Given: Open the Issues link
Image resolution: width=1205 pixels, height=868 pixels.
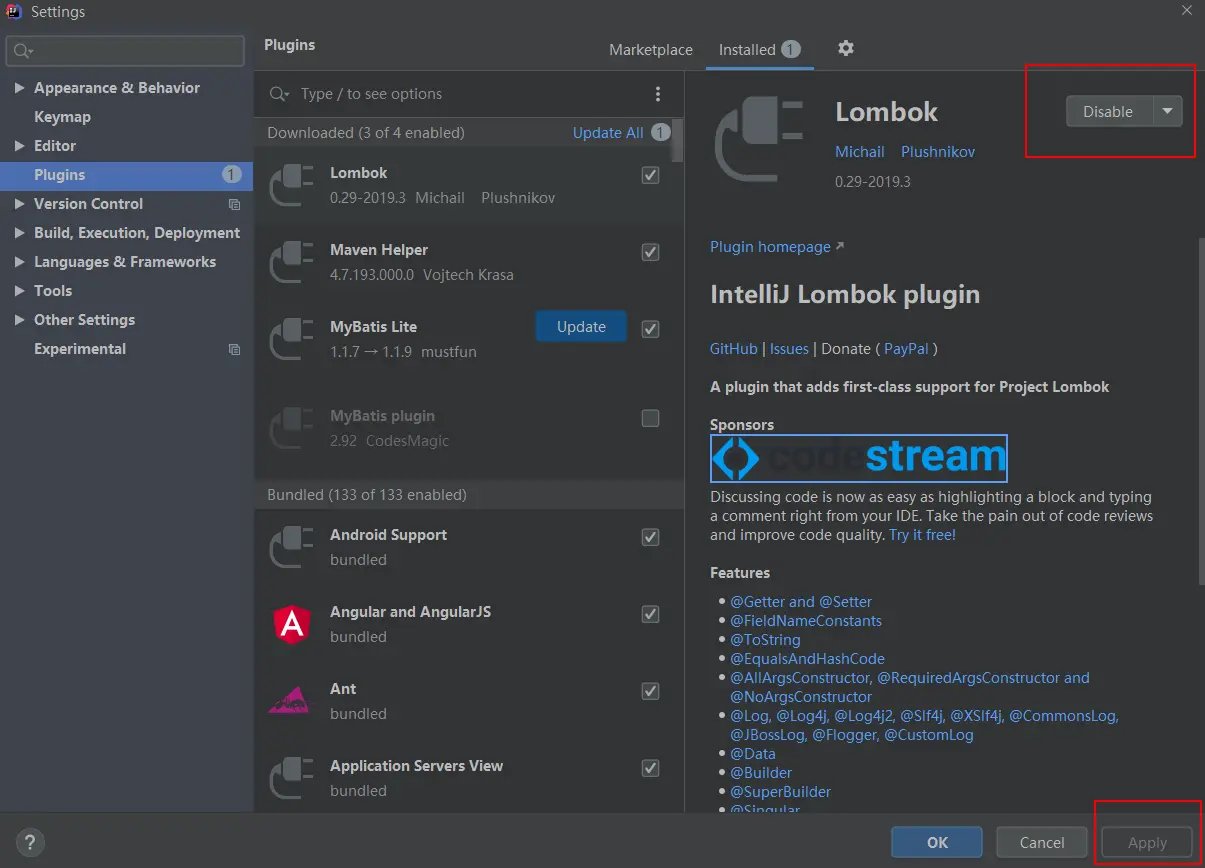Looking at the screenshot, I should [789, 349].
